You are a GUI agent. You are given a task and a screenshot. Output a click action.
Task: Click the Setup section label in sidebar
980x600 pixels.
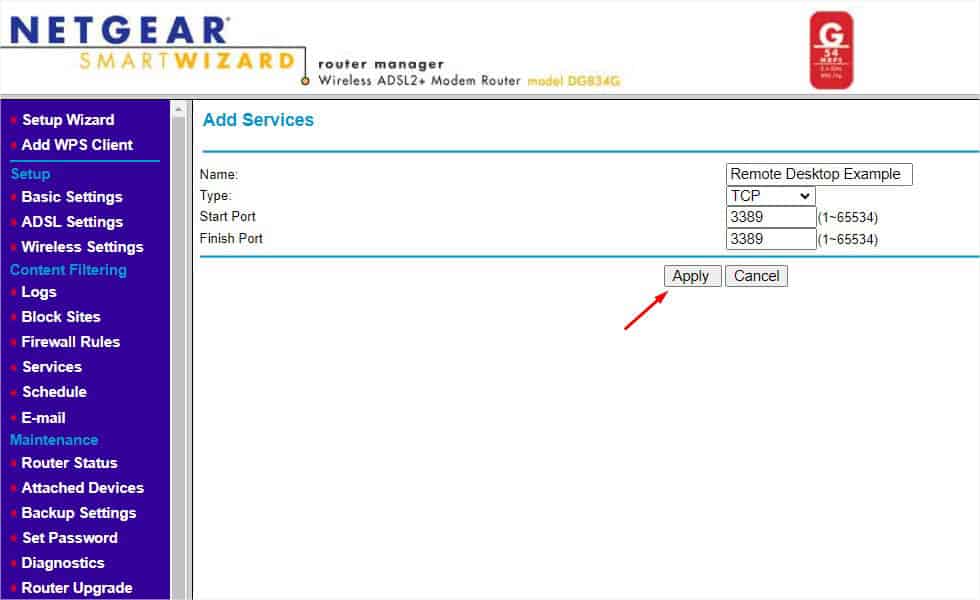click(30, 174)
